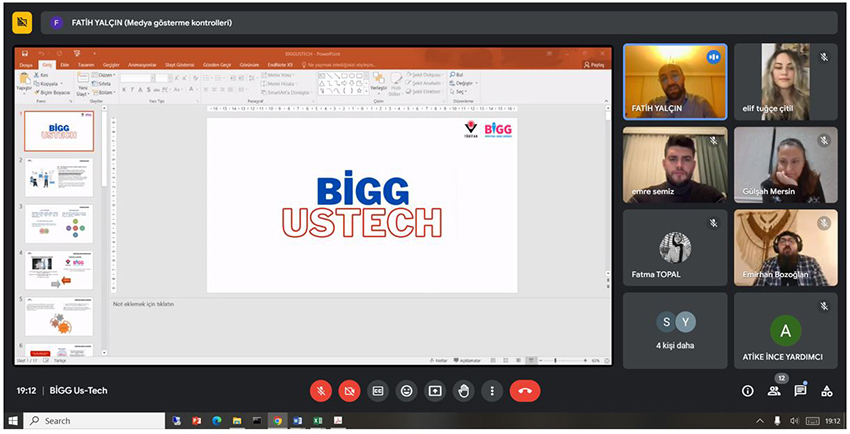Click the present screen icon
The image size is (850, 434).
pyautogui.click(x=435, y=391)
